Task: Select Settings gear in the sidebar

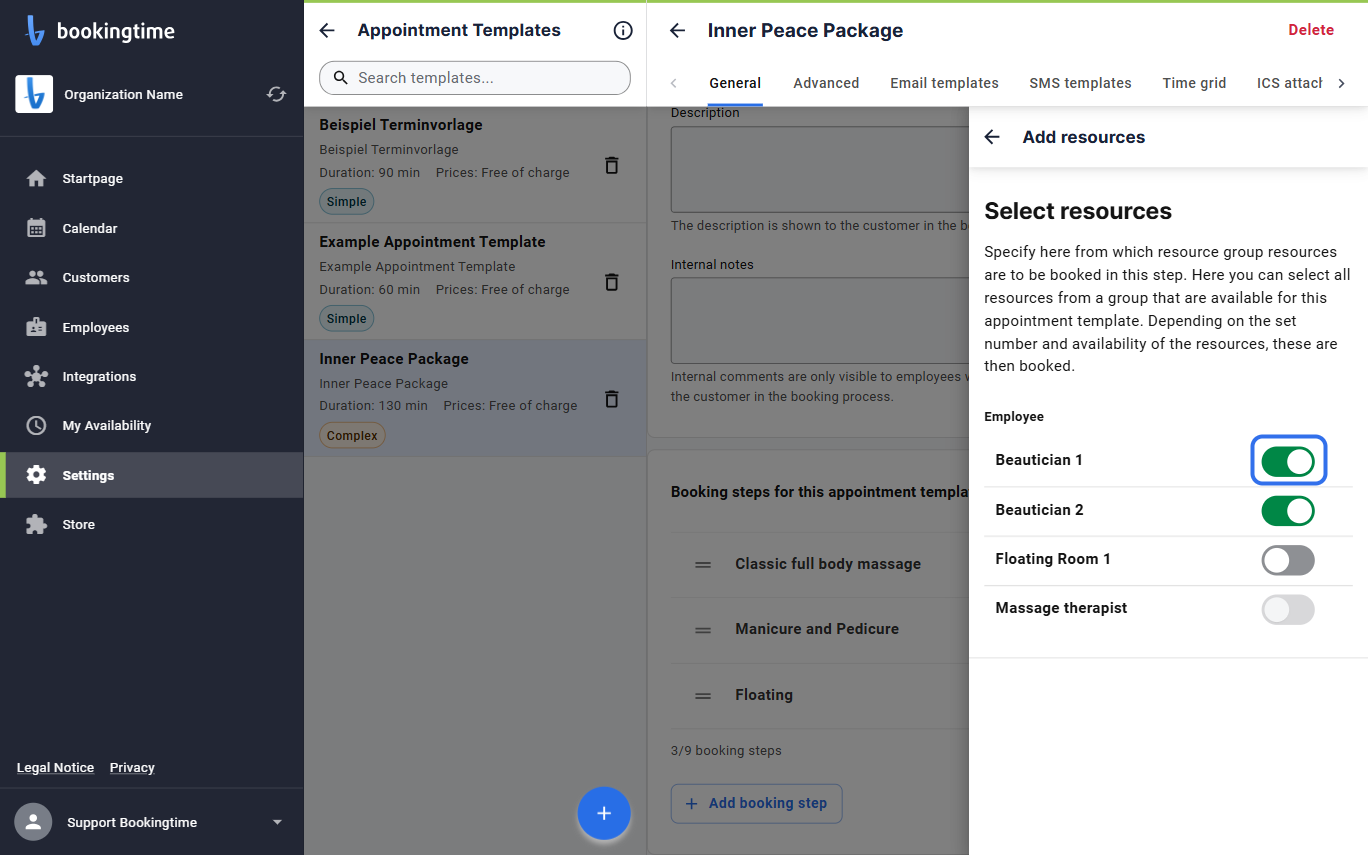Action: (37, 475)
